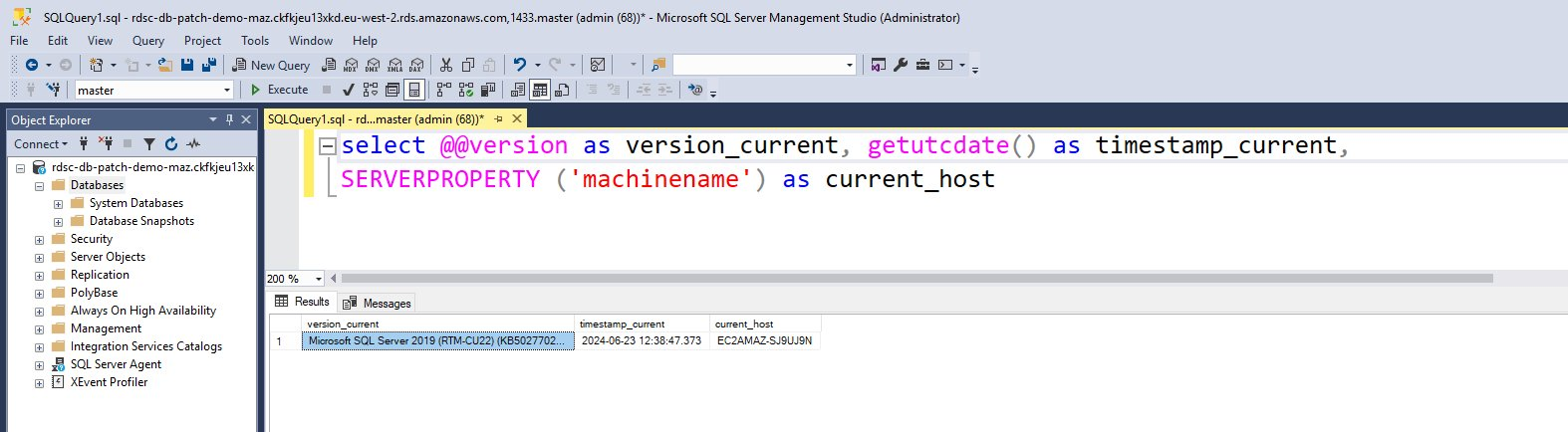The width and height of the screenshot is (1568, 432).
Task: Switch to the Messages tab
Action: pyautogui.click(x=377, y=303)
